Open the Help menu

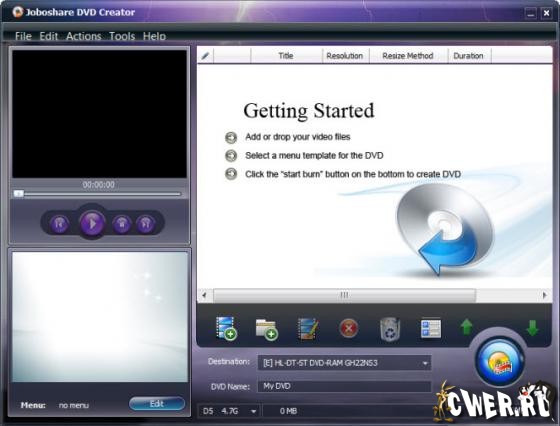(x=154, y=36)
